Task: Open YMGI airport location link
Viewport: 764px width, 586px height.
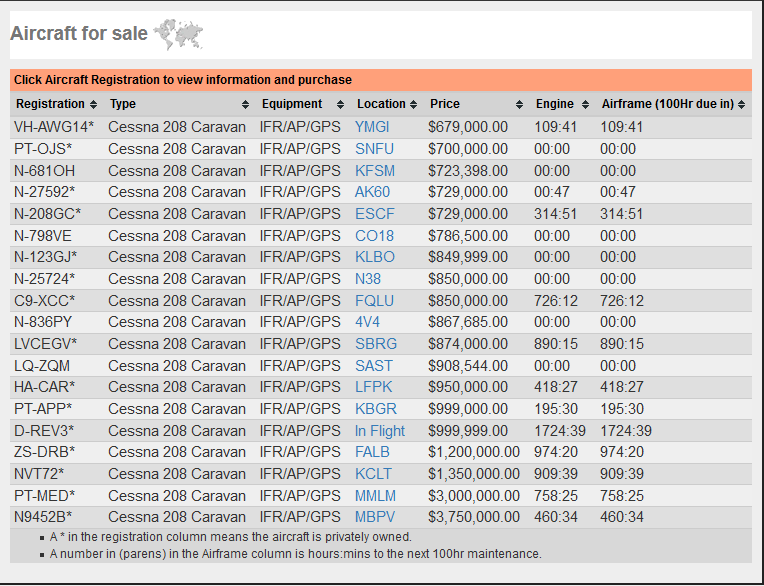Action: (x=372, y=127)
